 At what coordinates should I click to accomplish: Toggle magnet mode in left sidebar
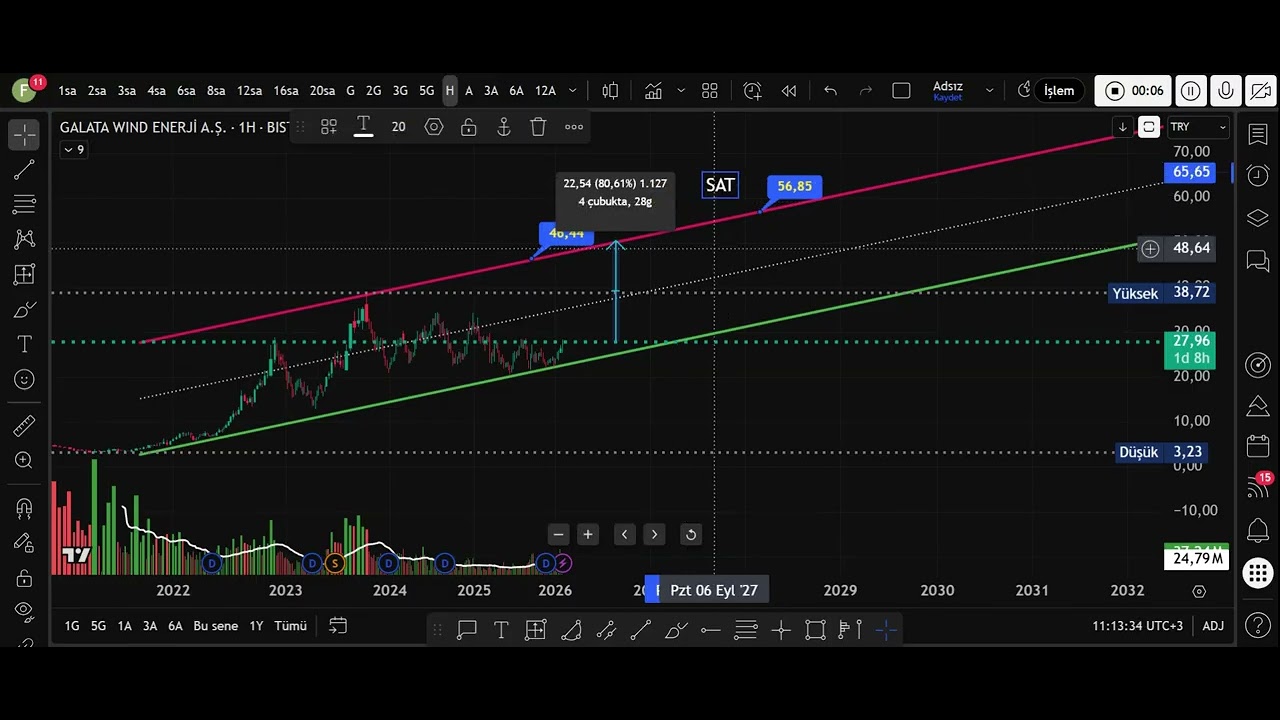[x=24, y=509]
